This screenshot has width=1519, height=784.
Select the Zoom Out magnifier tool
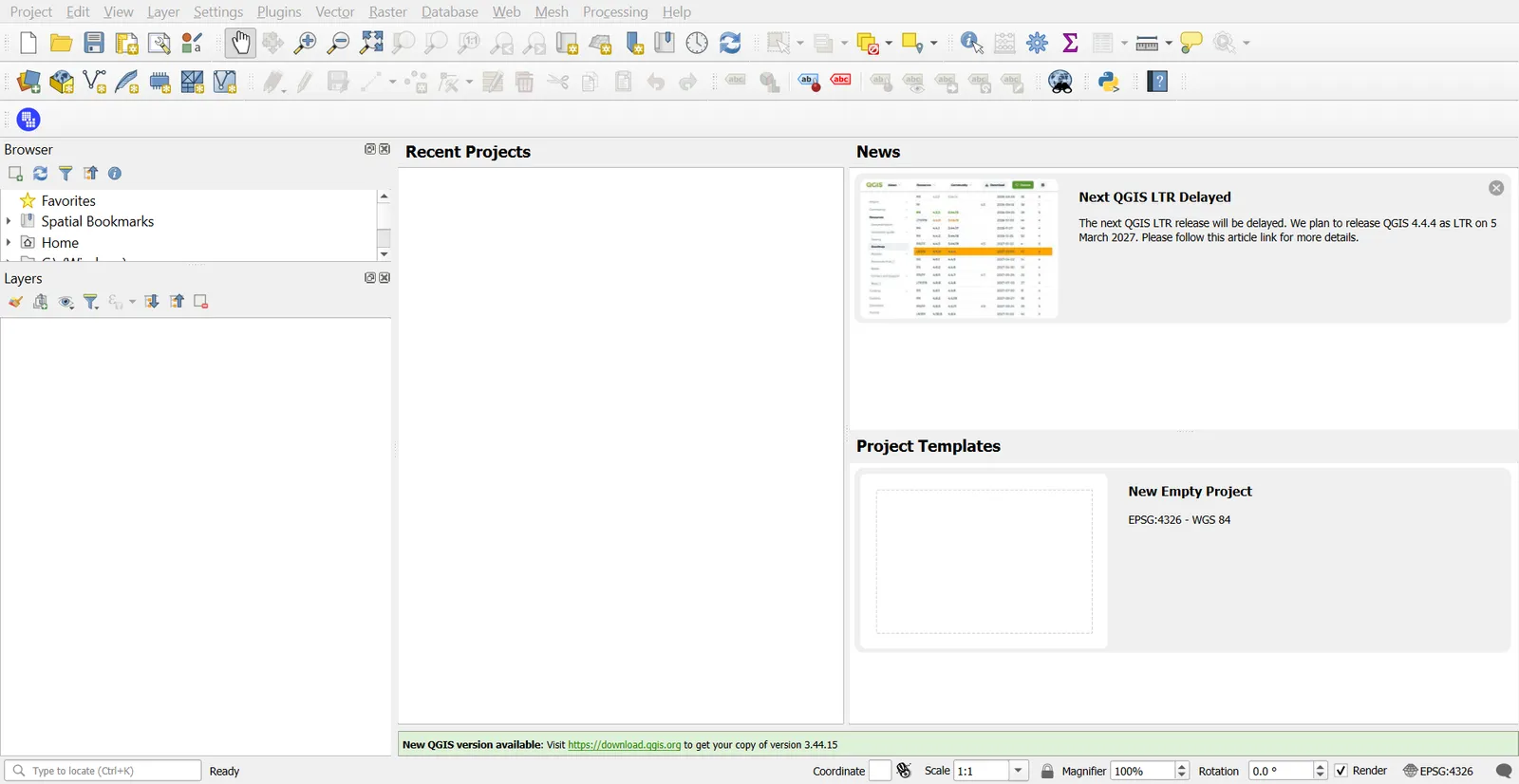pos(338,43)
